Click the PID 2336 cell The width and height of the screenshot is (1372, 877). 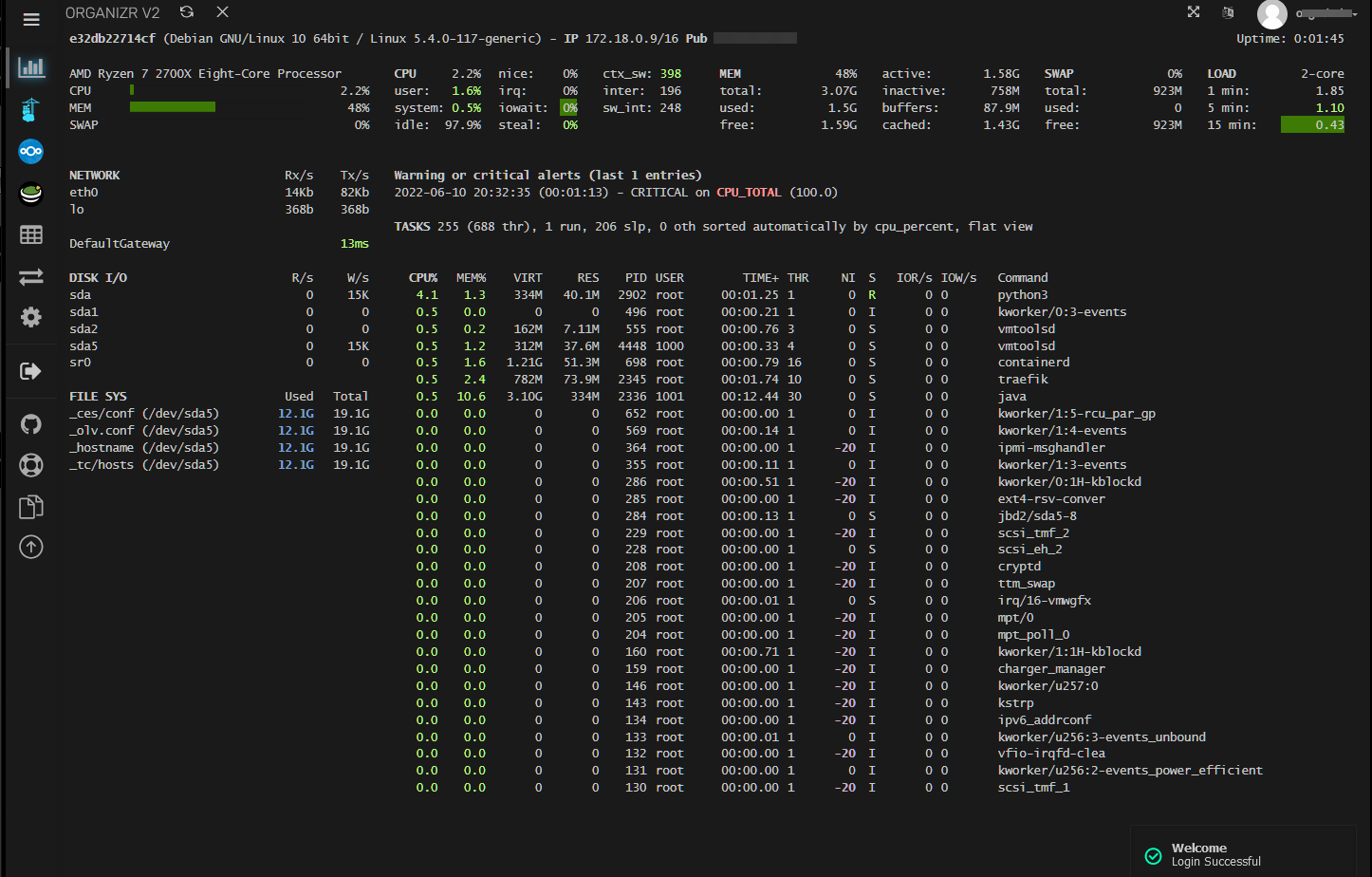click(x=632, y=397)
